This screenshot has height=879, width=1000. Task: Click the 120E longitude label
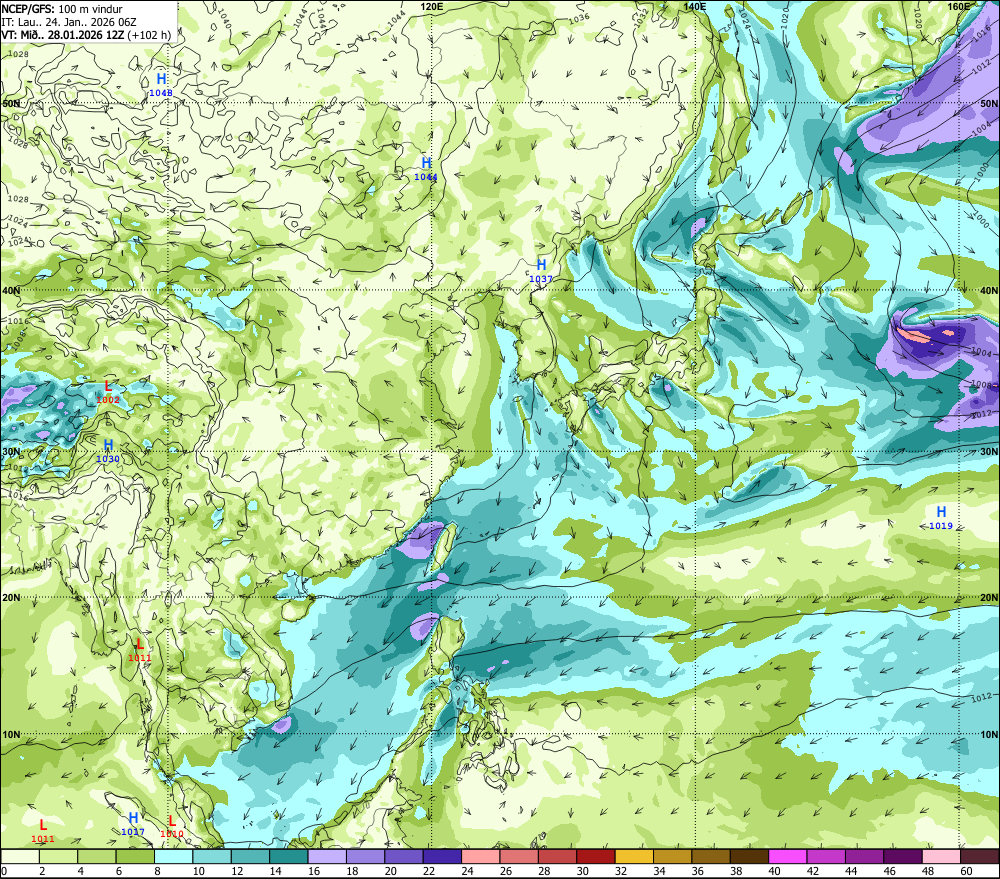point(432,6)
